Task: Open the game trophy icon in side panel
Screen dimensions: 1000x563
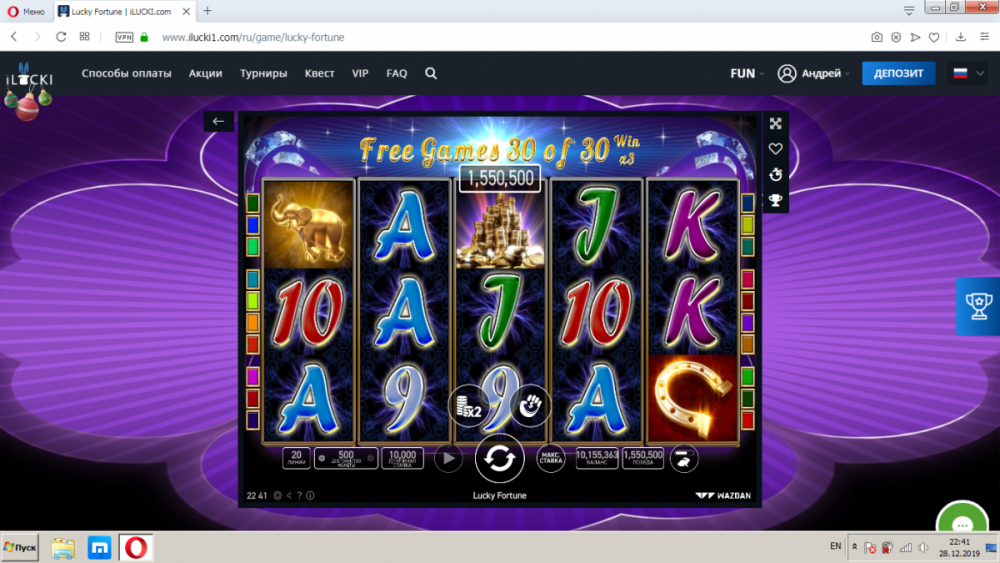Action: 776,201
